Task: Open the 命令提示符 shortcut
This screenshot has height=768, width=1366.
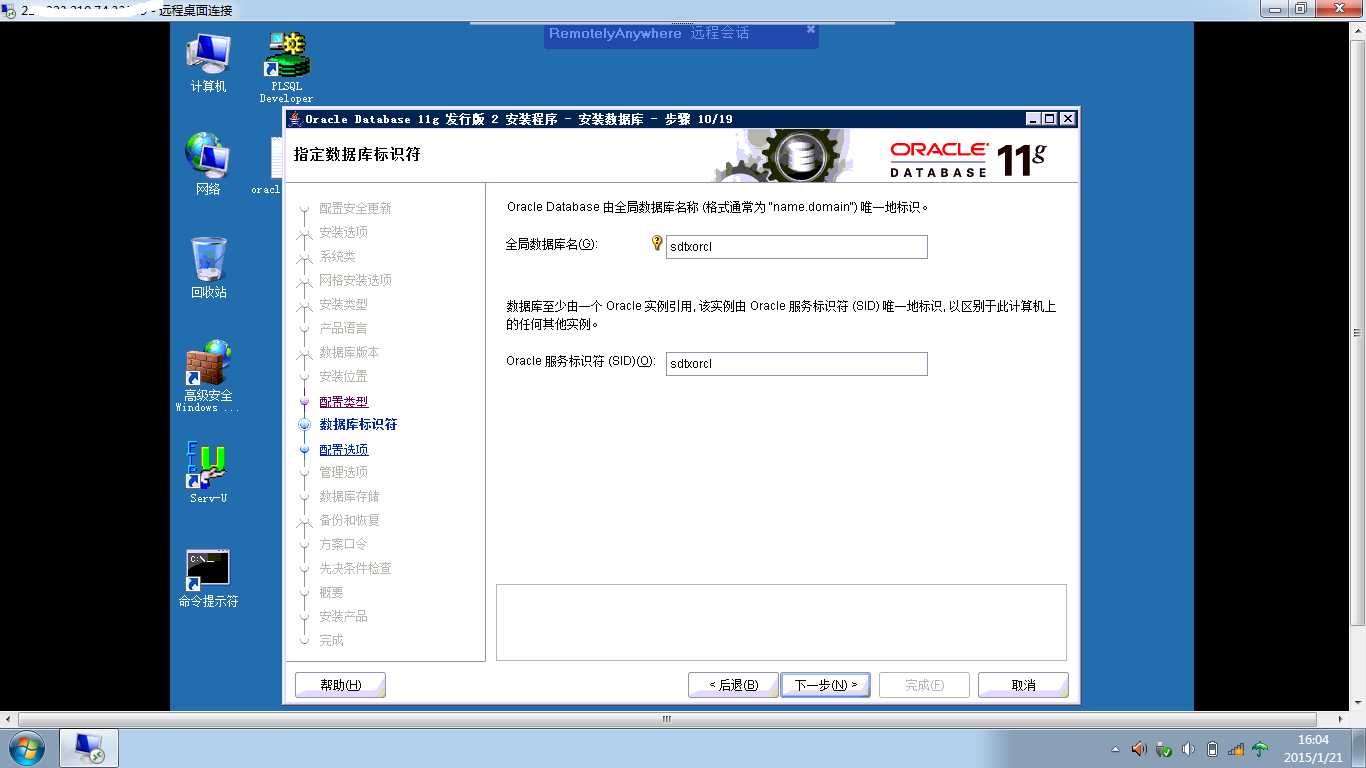Action: pos(208,579)
